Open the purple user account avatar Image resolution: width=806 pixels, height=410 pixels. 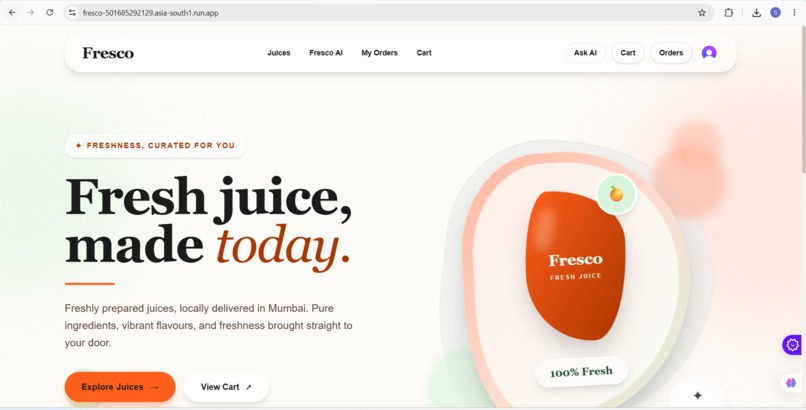[x=709, y=53]
